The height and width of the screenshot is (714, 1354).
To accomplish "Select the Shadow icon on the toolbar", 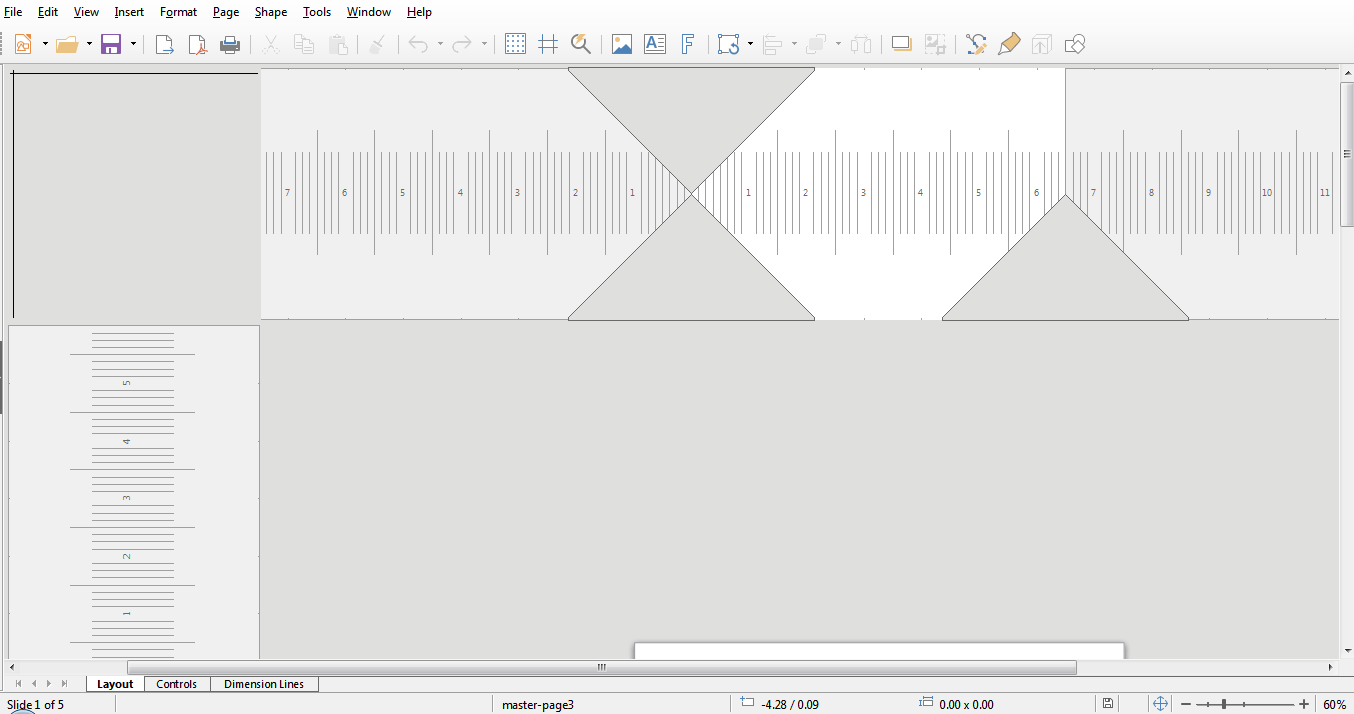I will (901, 44).
